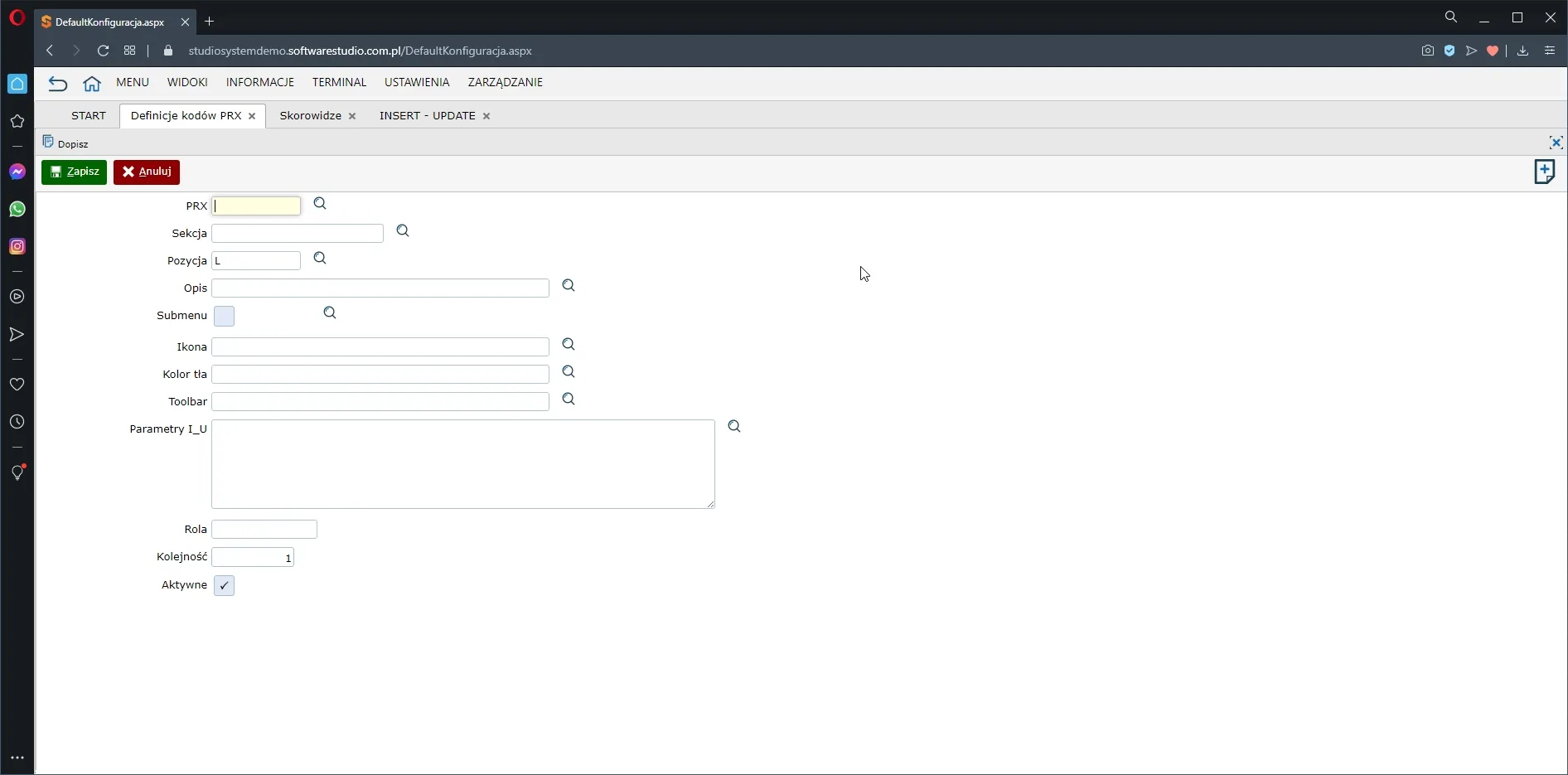Open the home page icon
This screenshot has height=775, width=1568.
[92, 83]
